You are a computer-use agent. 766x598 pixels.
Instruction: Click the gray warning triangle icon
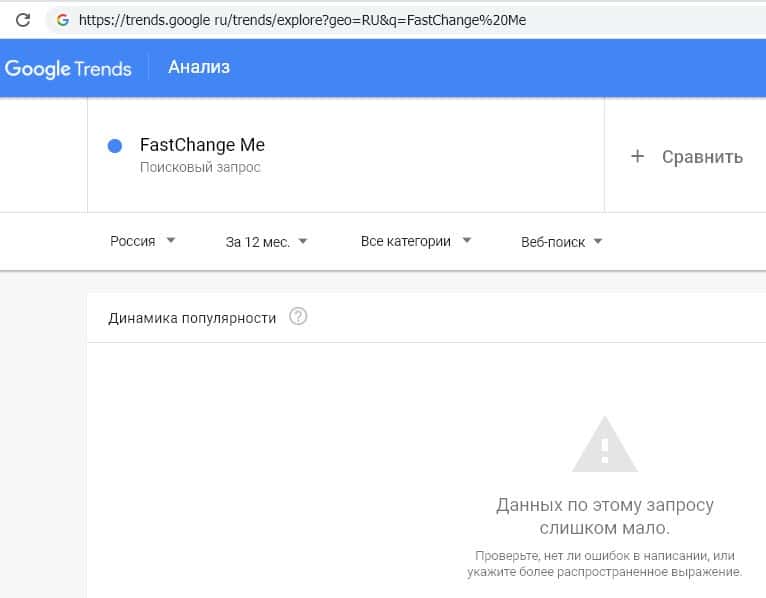(x=604, y=445)
